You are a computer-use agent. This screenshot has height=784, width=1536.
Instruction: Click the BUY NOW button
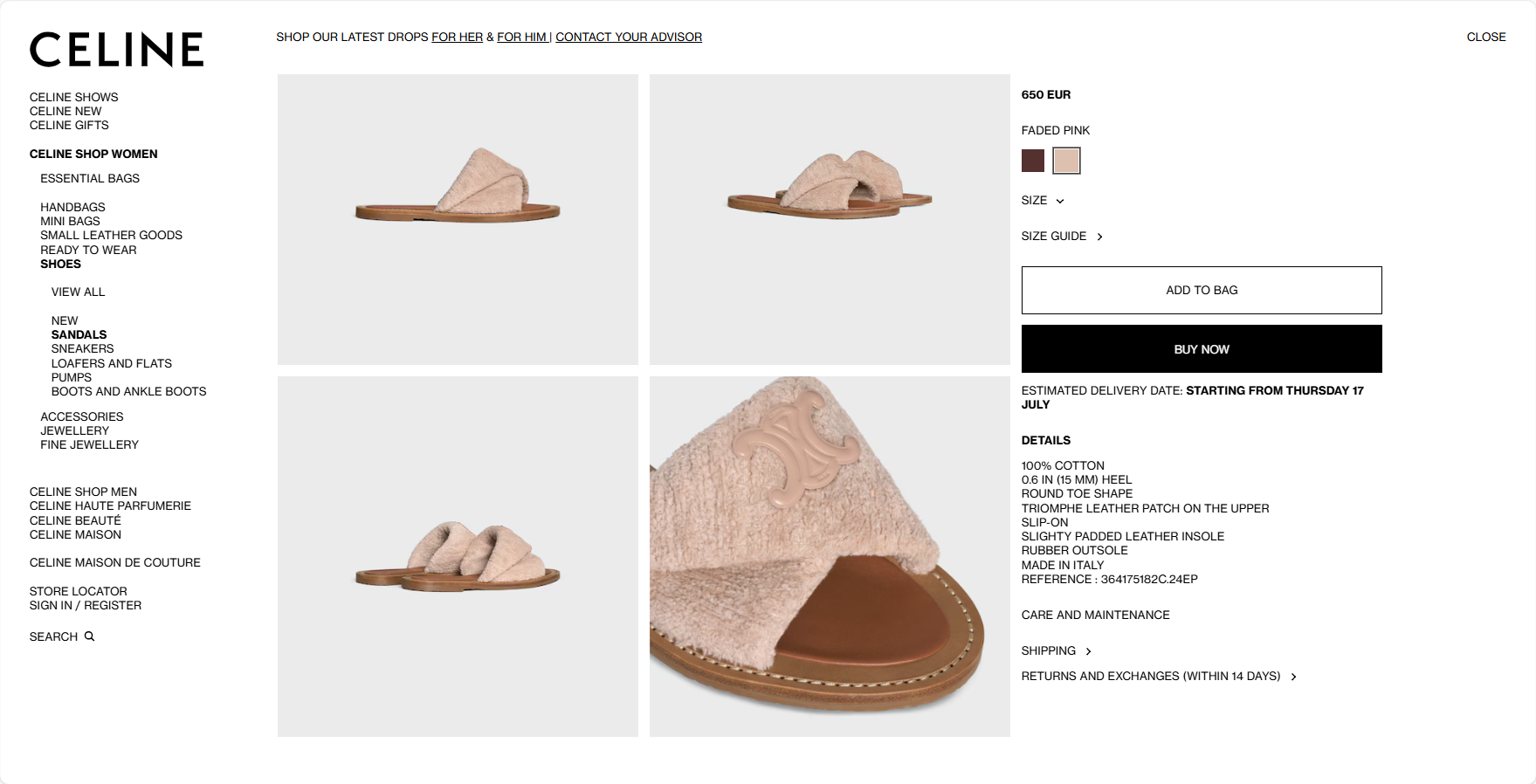tap(1202, 349)
